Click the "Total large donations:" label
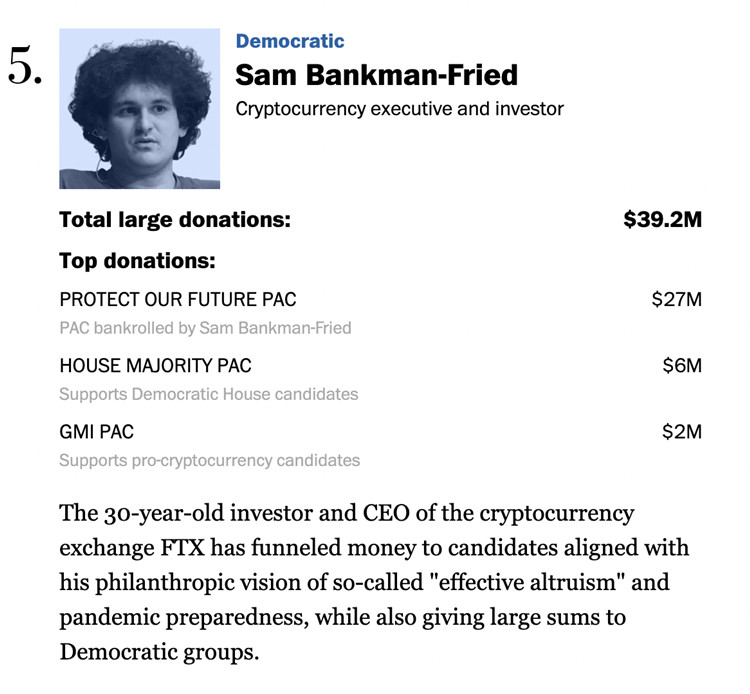750x694 pixels. 175,220
